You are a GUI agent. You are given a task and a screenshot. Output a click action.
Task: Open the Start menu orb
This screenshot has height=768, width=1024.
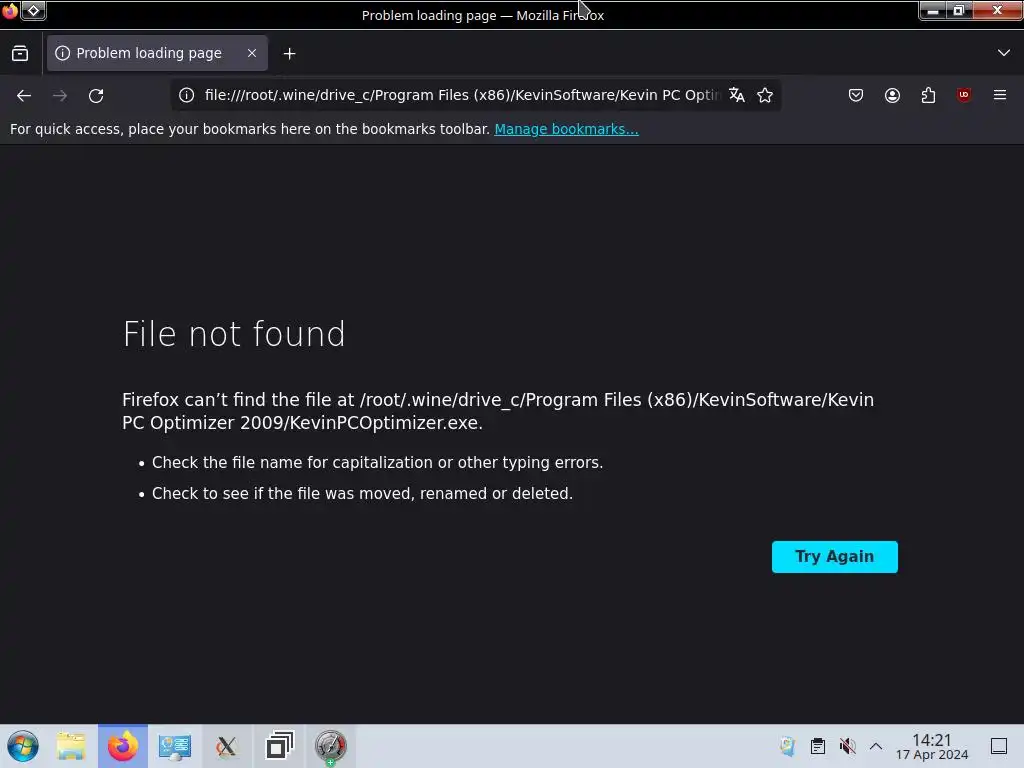click(x=23, y=746)
